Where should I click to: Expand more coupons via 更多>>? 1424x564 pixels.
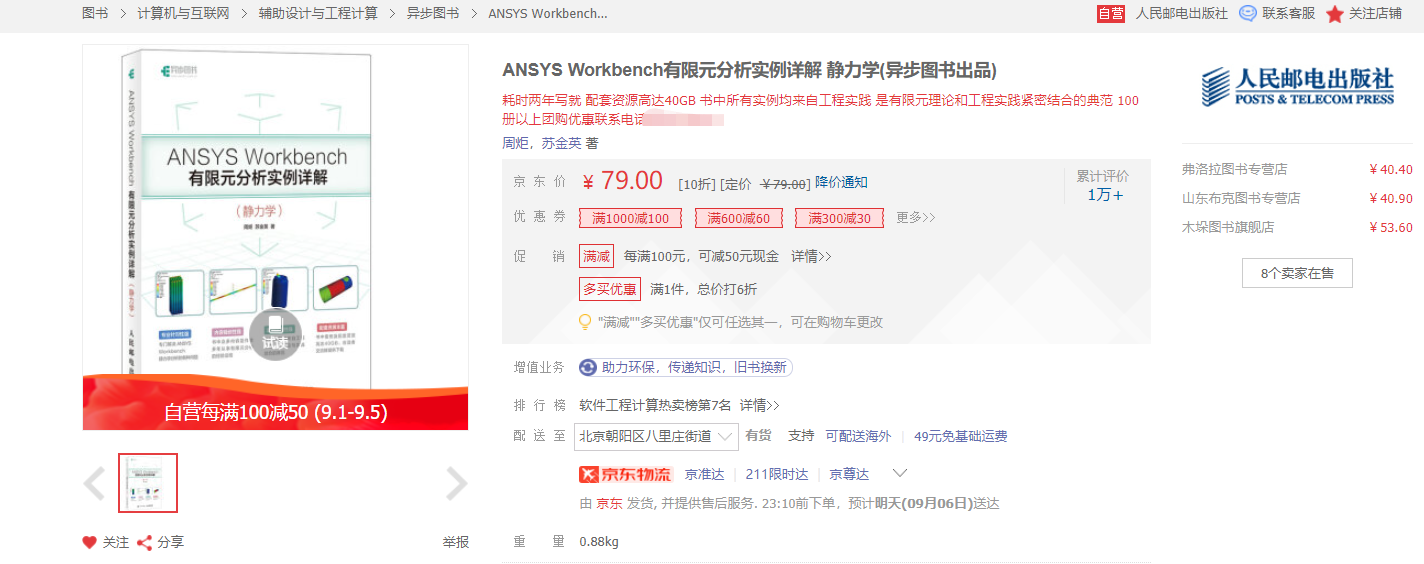coord(916,217)
